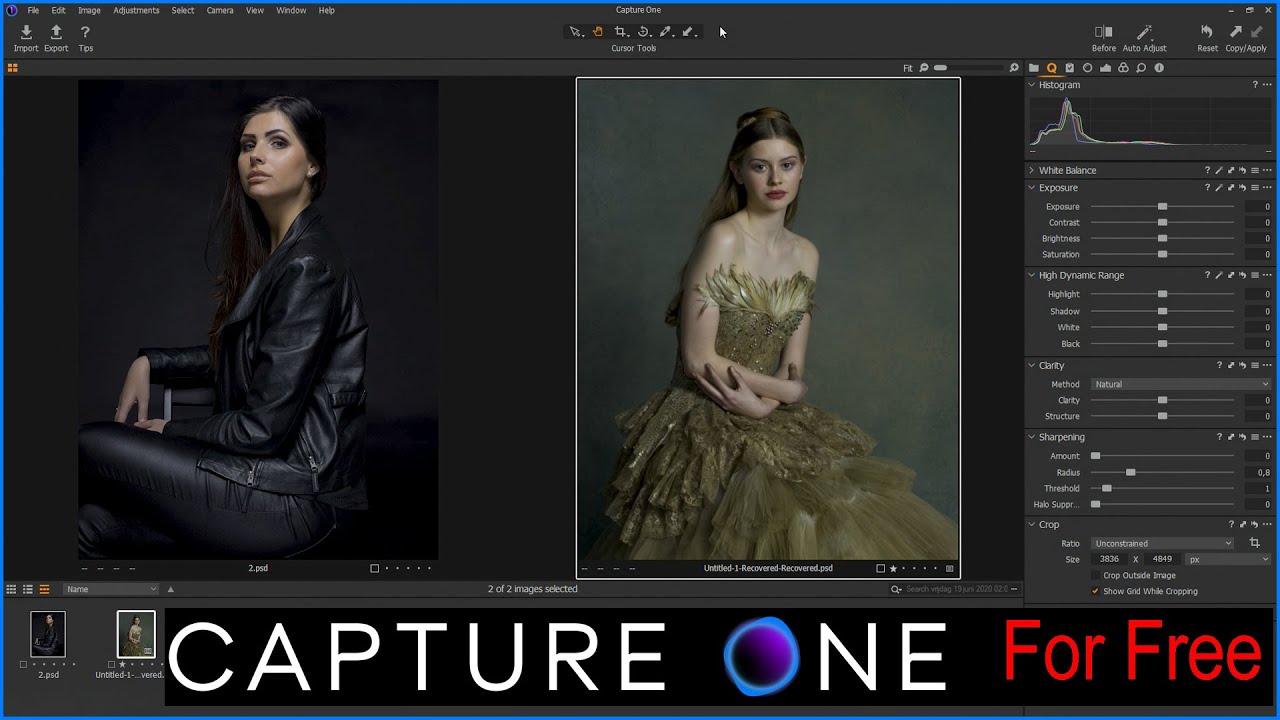Open the Library folder tool tab
The width and height of the screenshot is (1280, 720).
click(1034, 68)
